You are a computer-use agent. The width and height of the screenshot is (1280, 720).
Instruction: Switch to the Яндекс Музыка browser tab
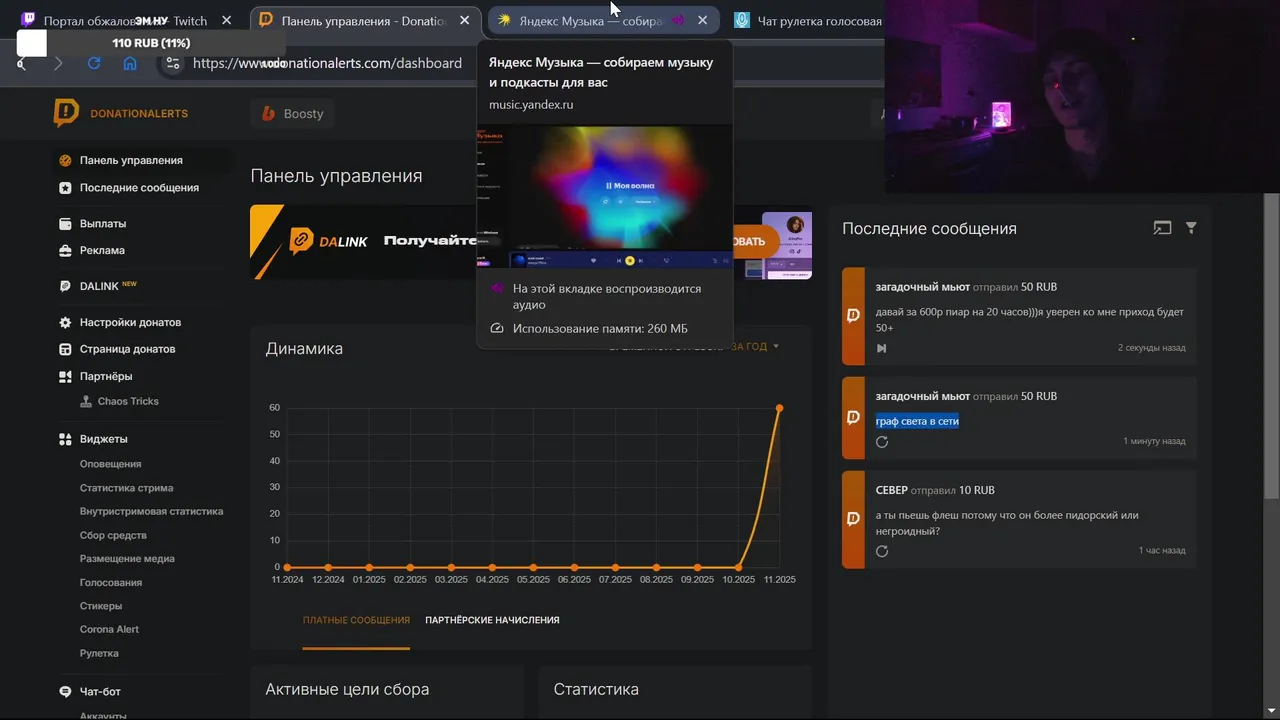tap(603, 20)
